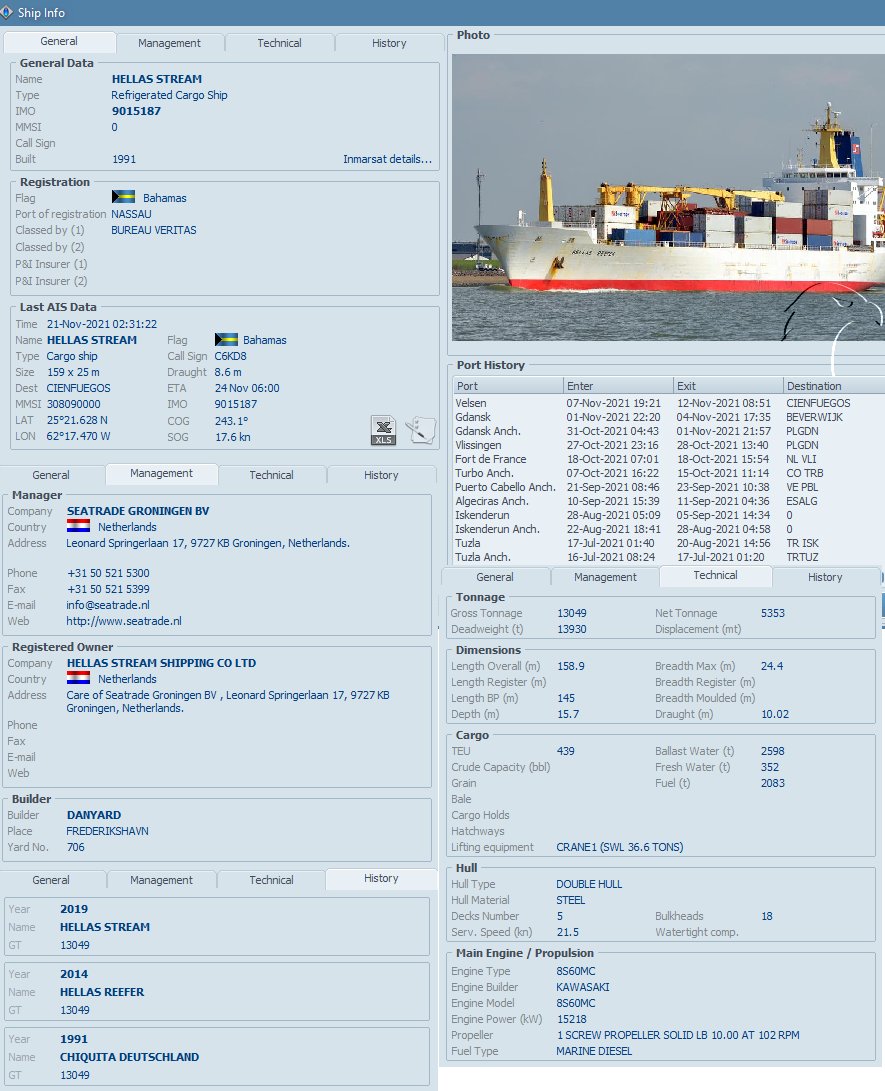The image size is (885, 1091).
Task: Open History tab above General Data section
Action: 389,43
